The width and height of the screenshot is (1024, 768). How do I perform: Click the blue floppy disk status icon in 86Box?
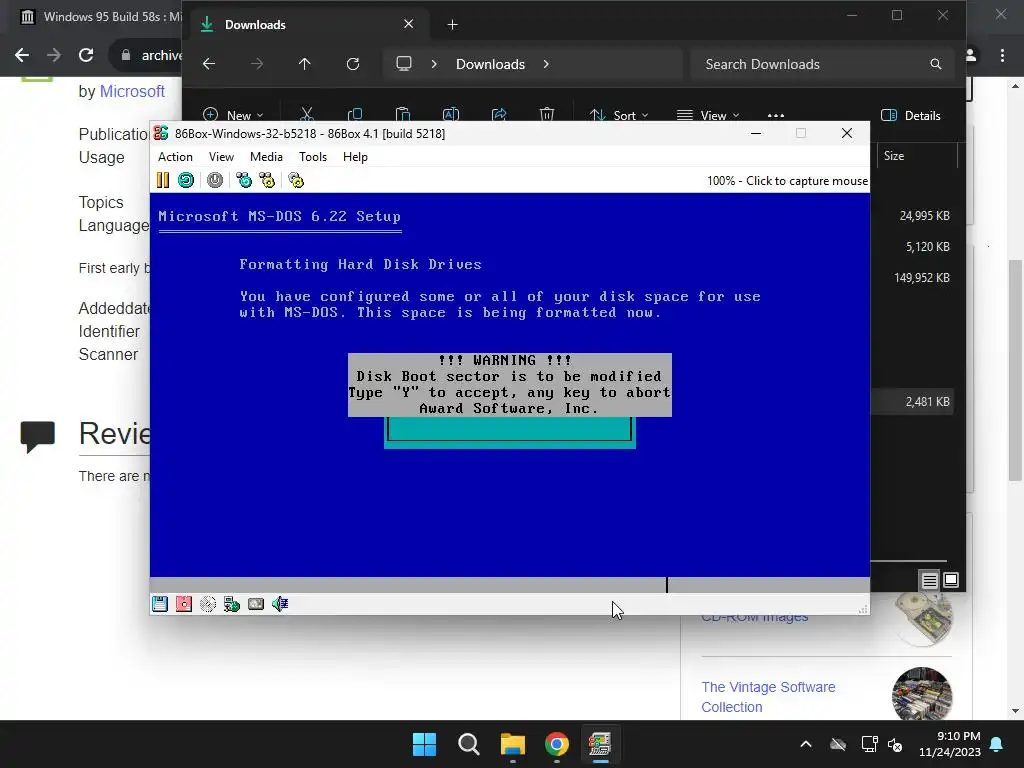click(x=160, y=604)
